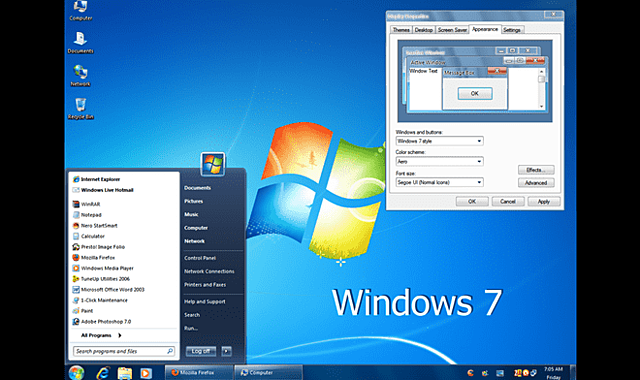Expand All Programs in the Start menu

[x=101, y=335]
